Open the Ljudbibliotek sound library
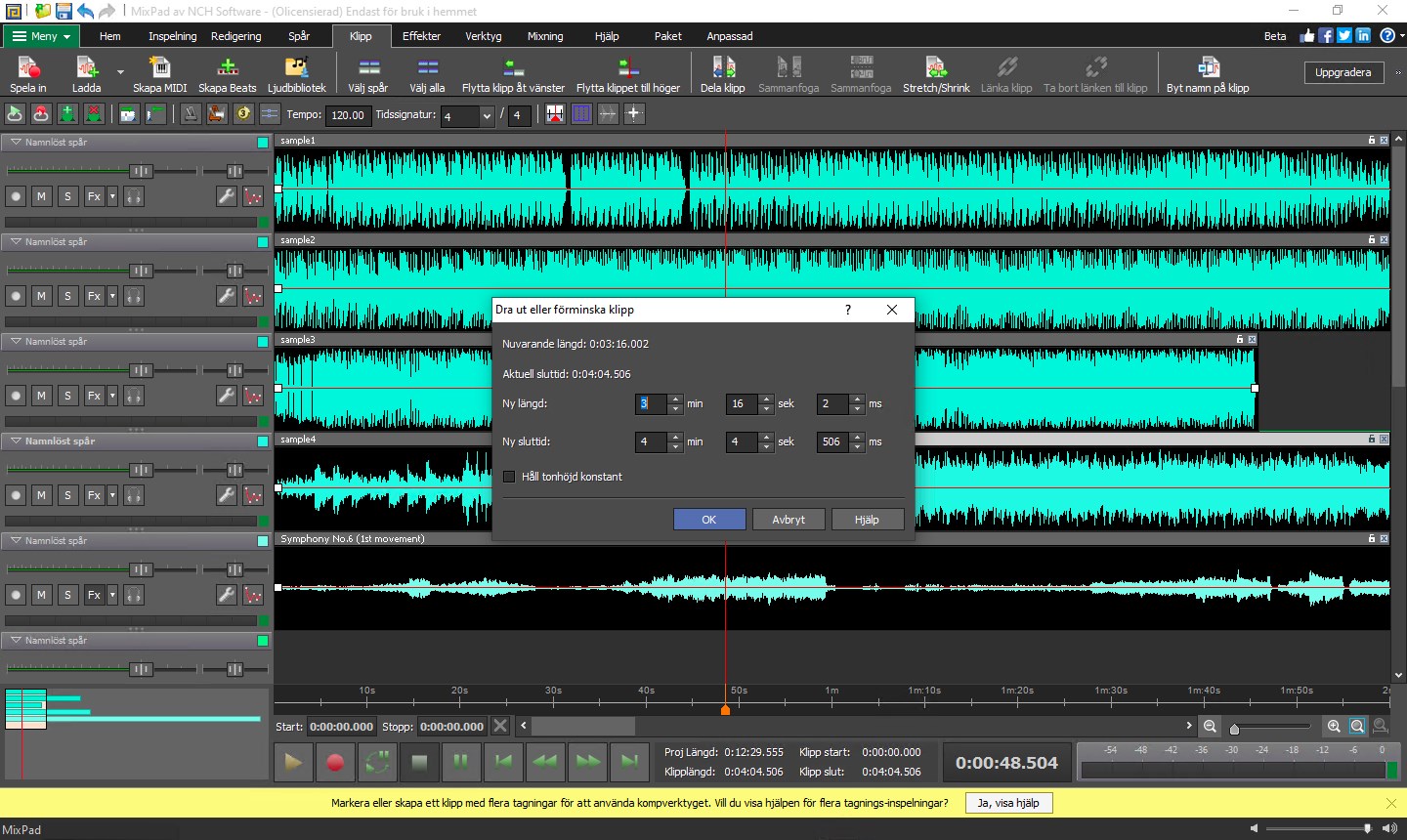 [296, 73]
